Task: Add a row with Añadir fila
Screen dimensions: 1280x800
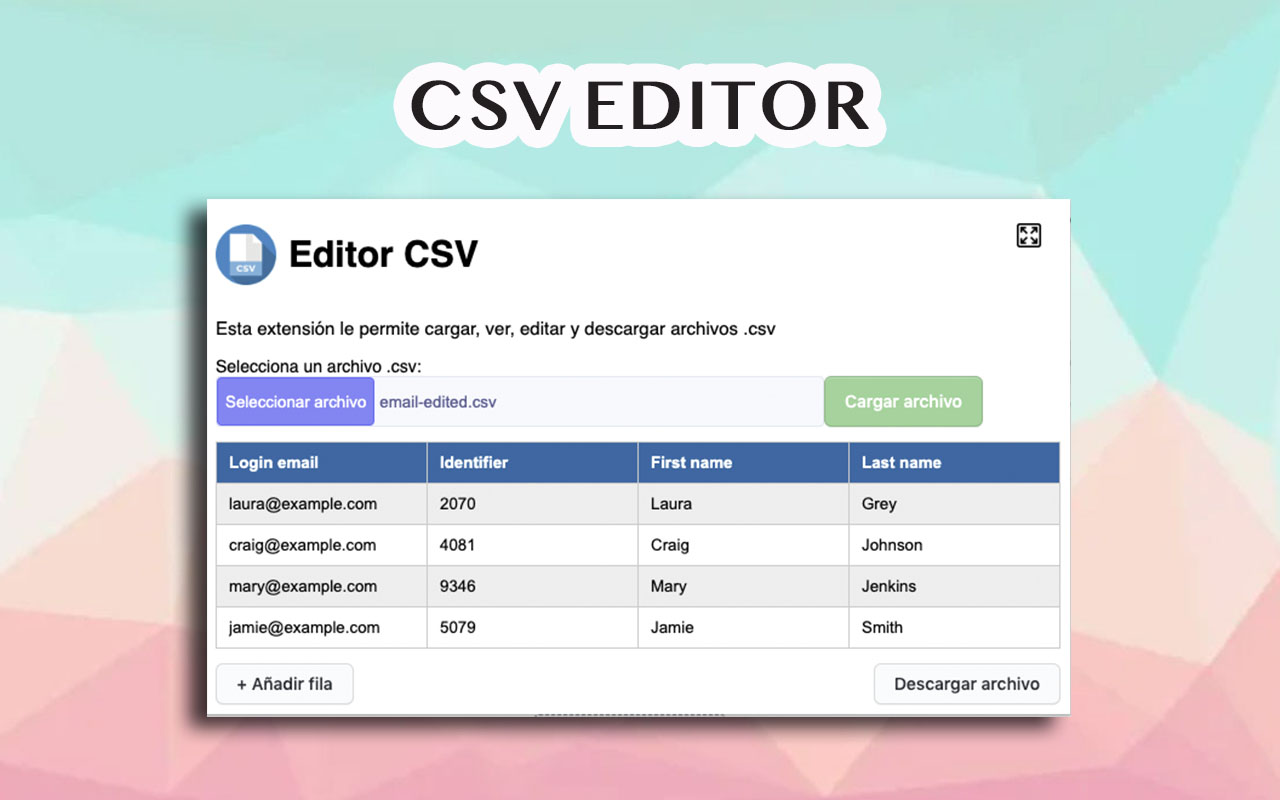Action: tap(285, 684)
